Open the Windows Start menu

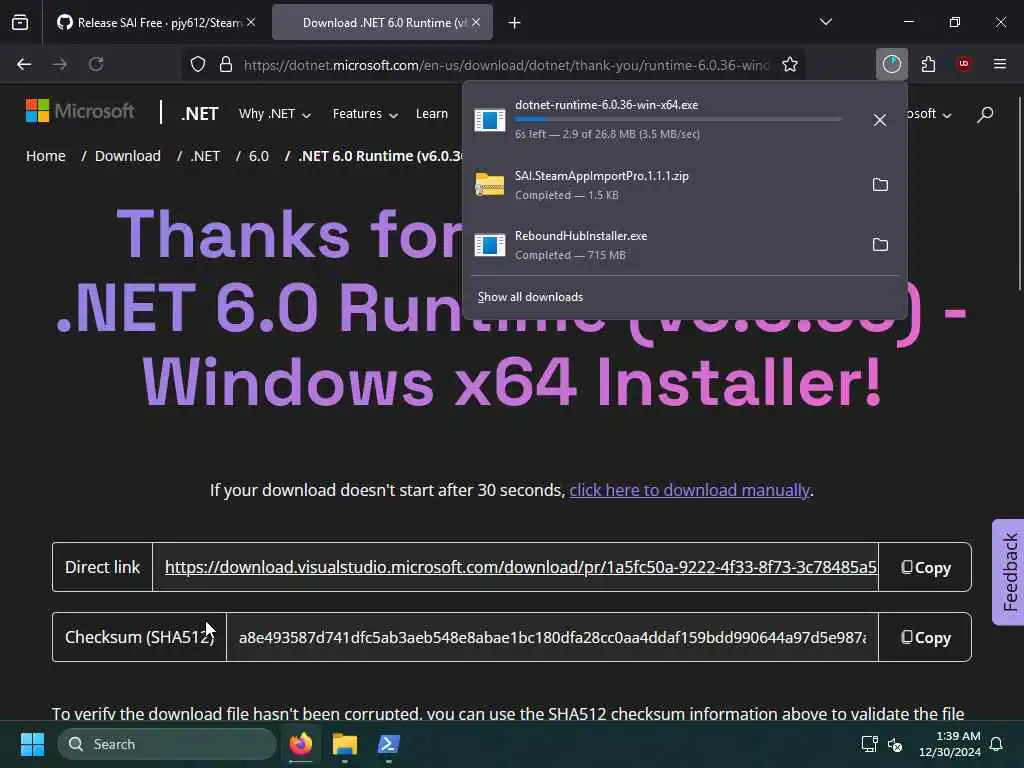pos(32,744)
